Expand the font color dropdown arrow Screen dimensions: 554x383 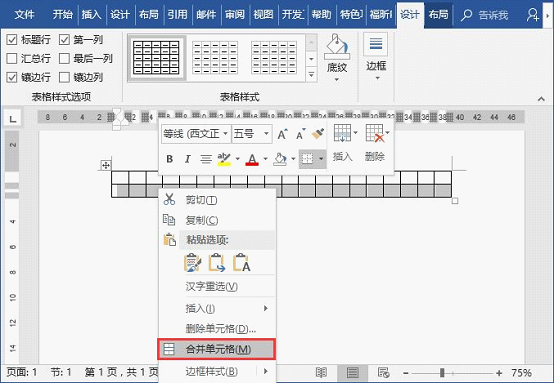click(265, 159)
